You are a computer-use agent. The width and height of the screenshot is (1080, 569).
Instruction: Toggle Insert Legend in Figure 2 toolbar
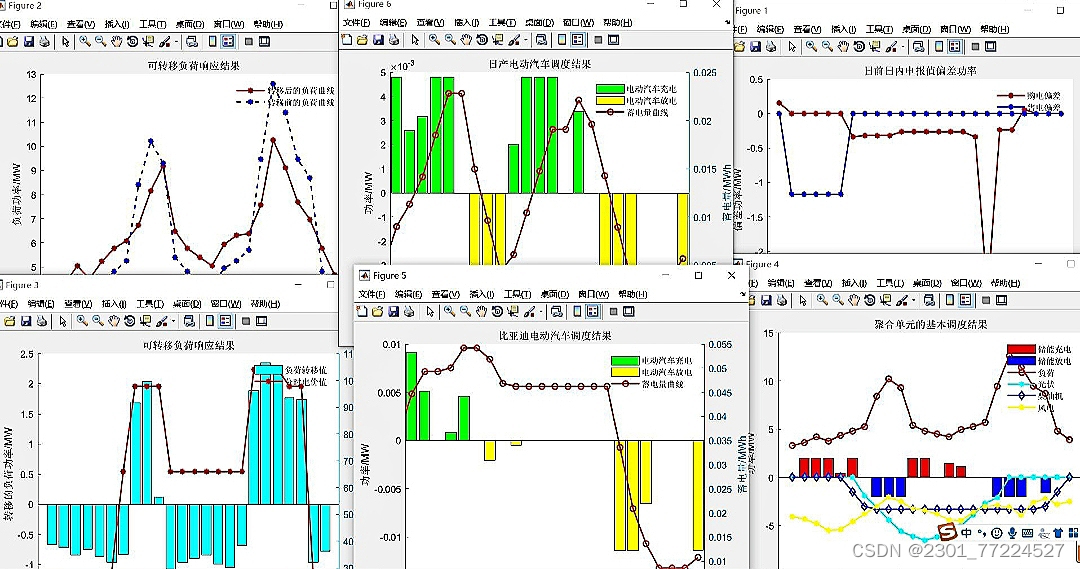(227, 41)
